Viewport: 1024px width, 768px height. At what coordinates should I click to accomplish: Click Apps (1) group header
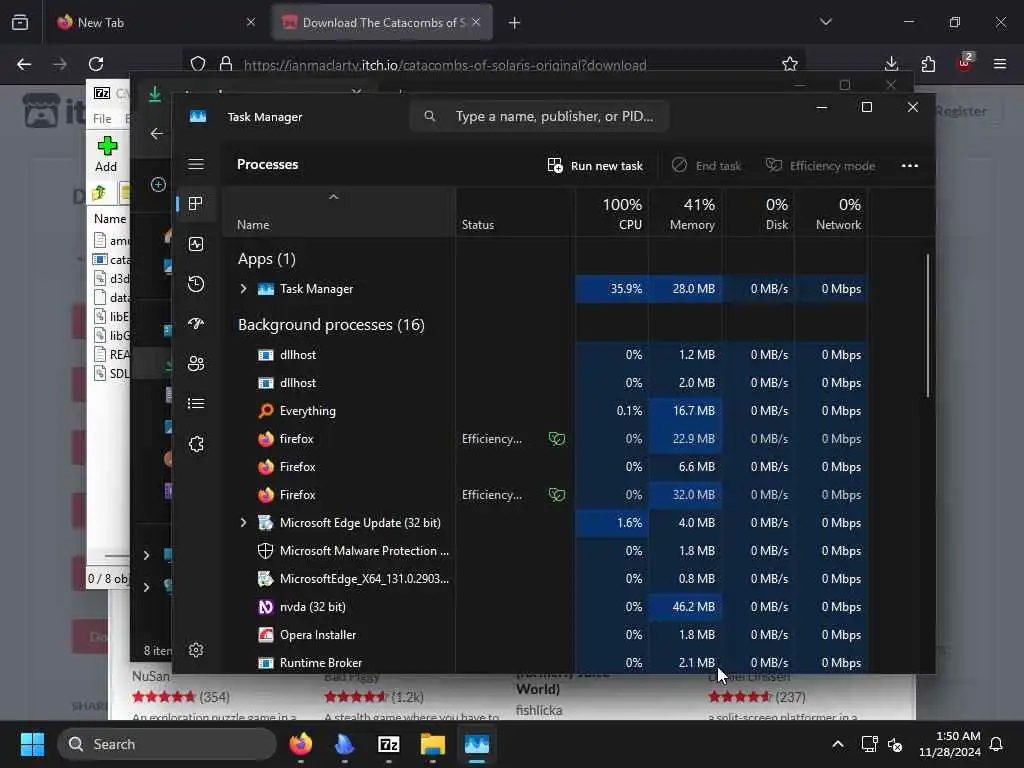(x=266, y=259)
